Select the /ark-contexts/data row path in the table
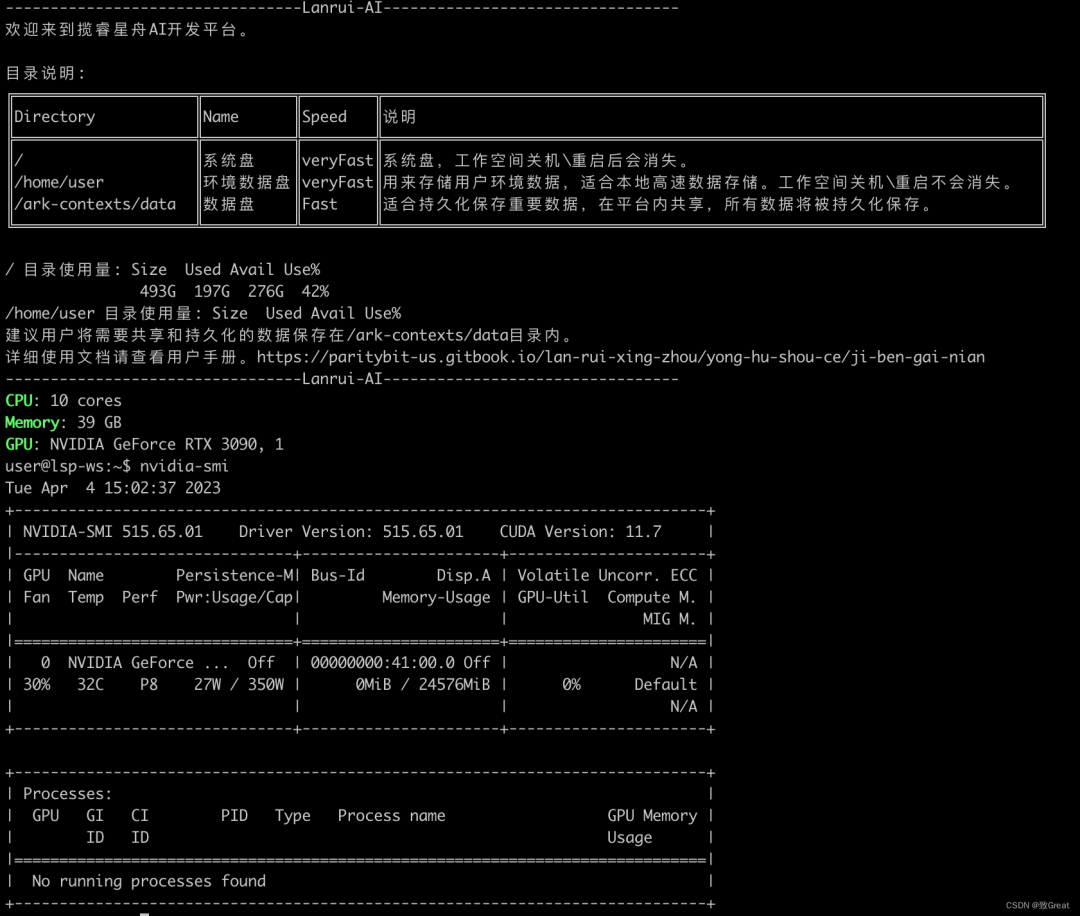 95,205
